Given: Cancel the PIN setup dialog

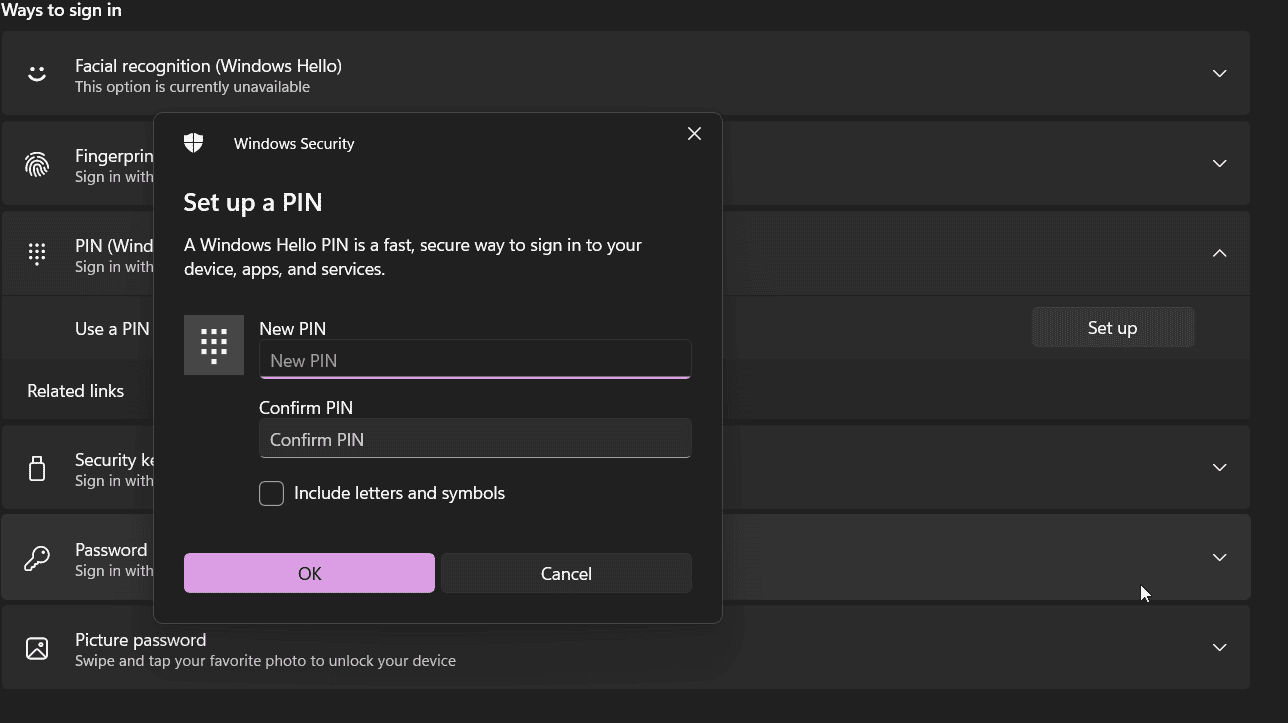Looking at the screenshot, I should coord(566,573).
